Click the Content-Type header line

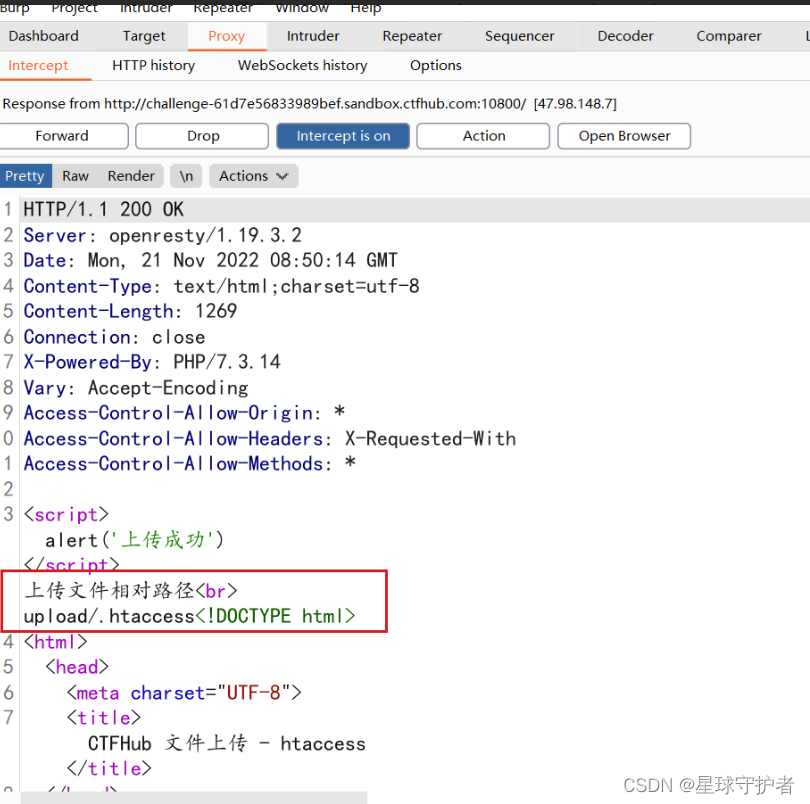point(222,286)
